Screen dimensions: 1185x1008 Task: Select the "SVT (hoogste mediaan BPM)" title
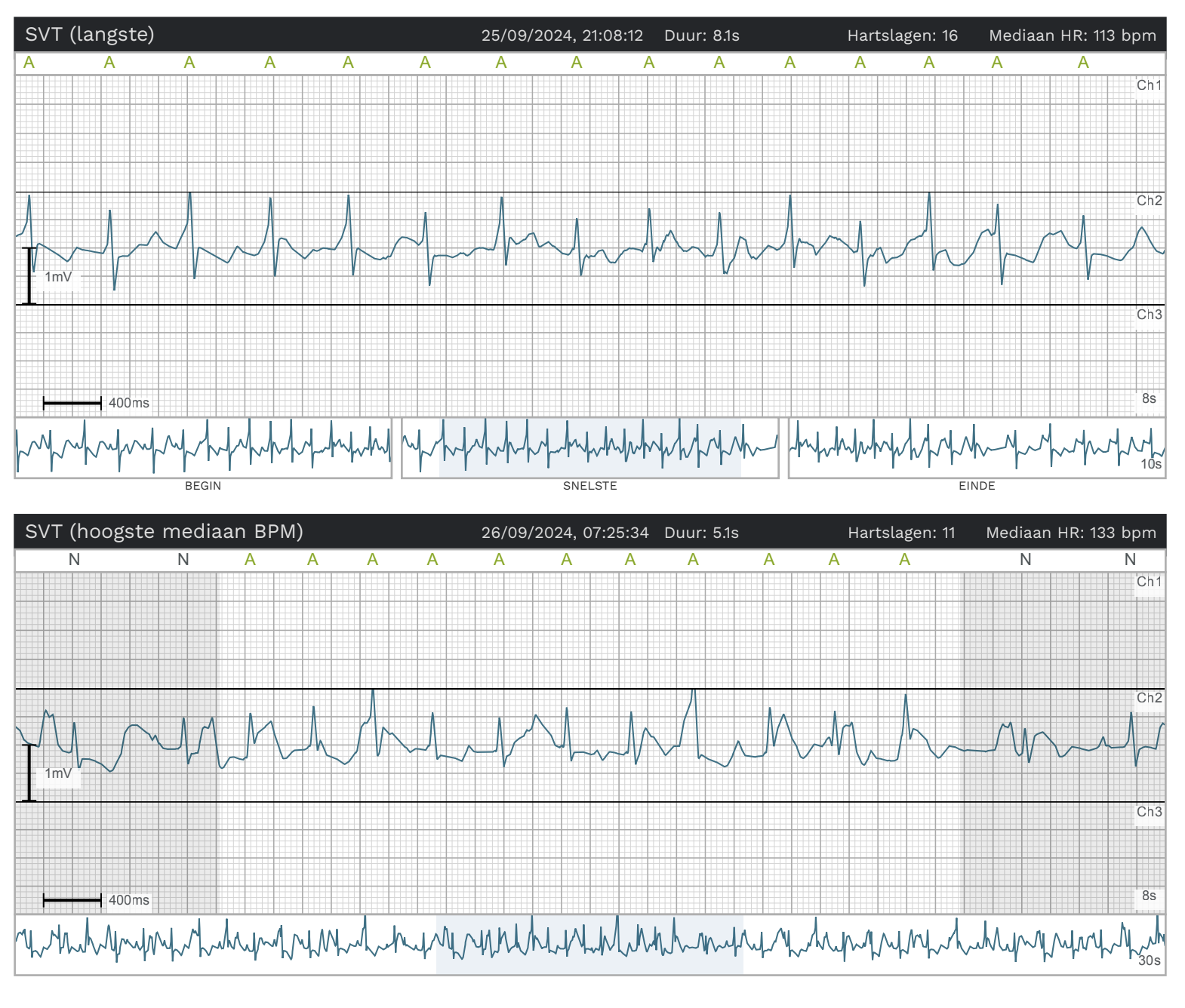click(x=164, y=532)
